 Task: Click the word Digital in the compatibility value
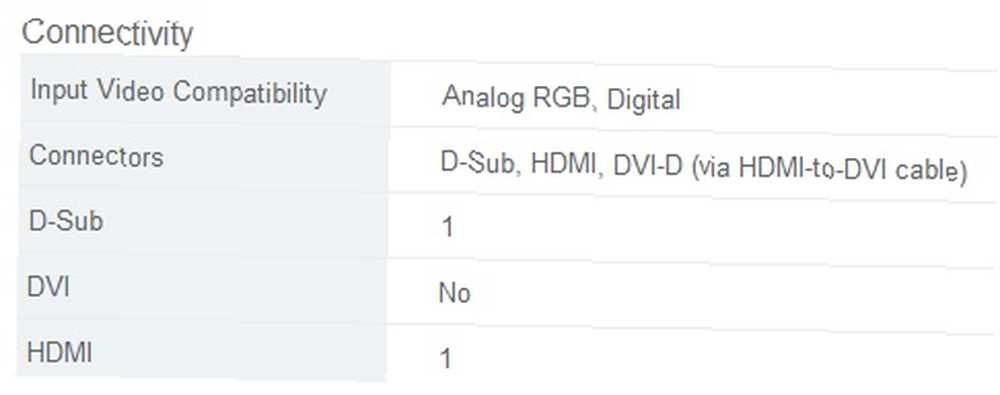[x=643, y=100]
